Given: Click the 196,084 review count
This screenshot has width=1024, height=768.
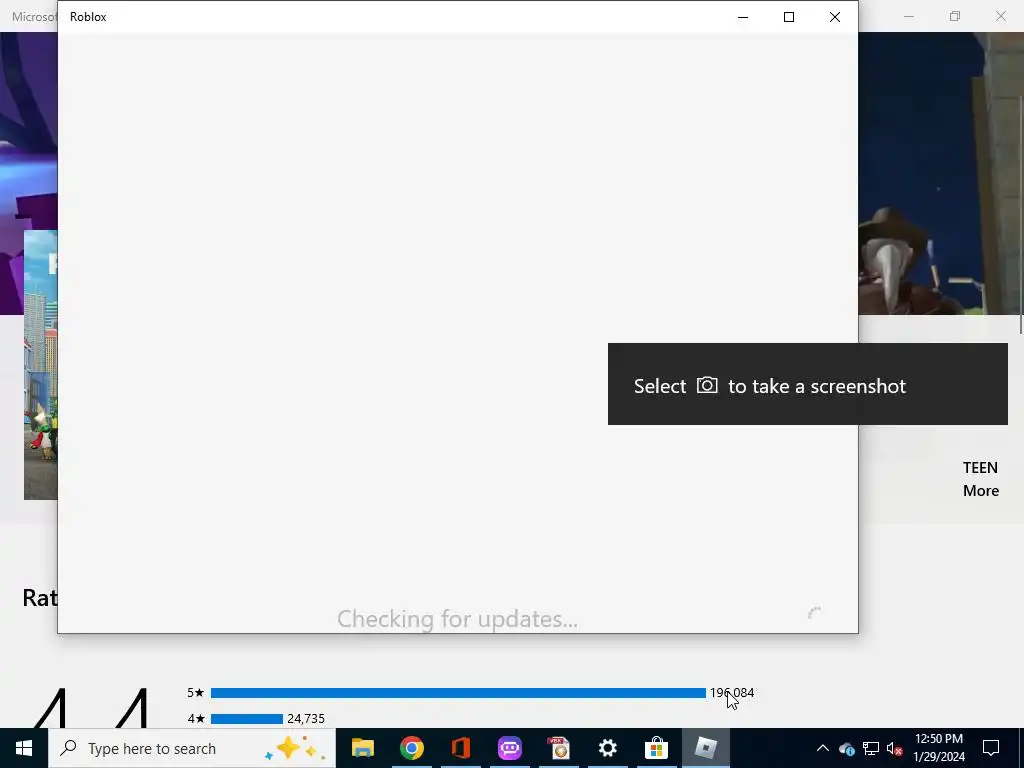Looking at the screenshot, I should (x=731, y=693).
